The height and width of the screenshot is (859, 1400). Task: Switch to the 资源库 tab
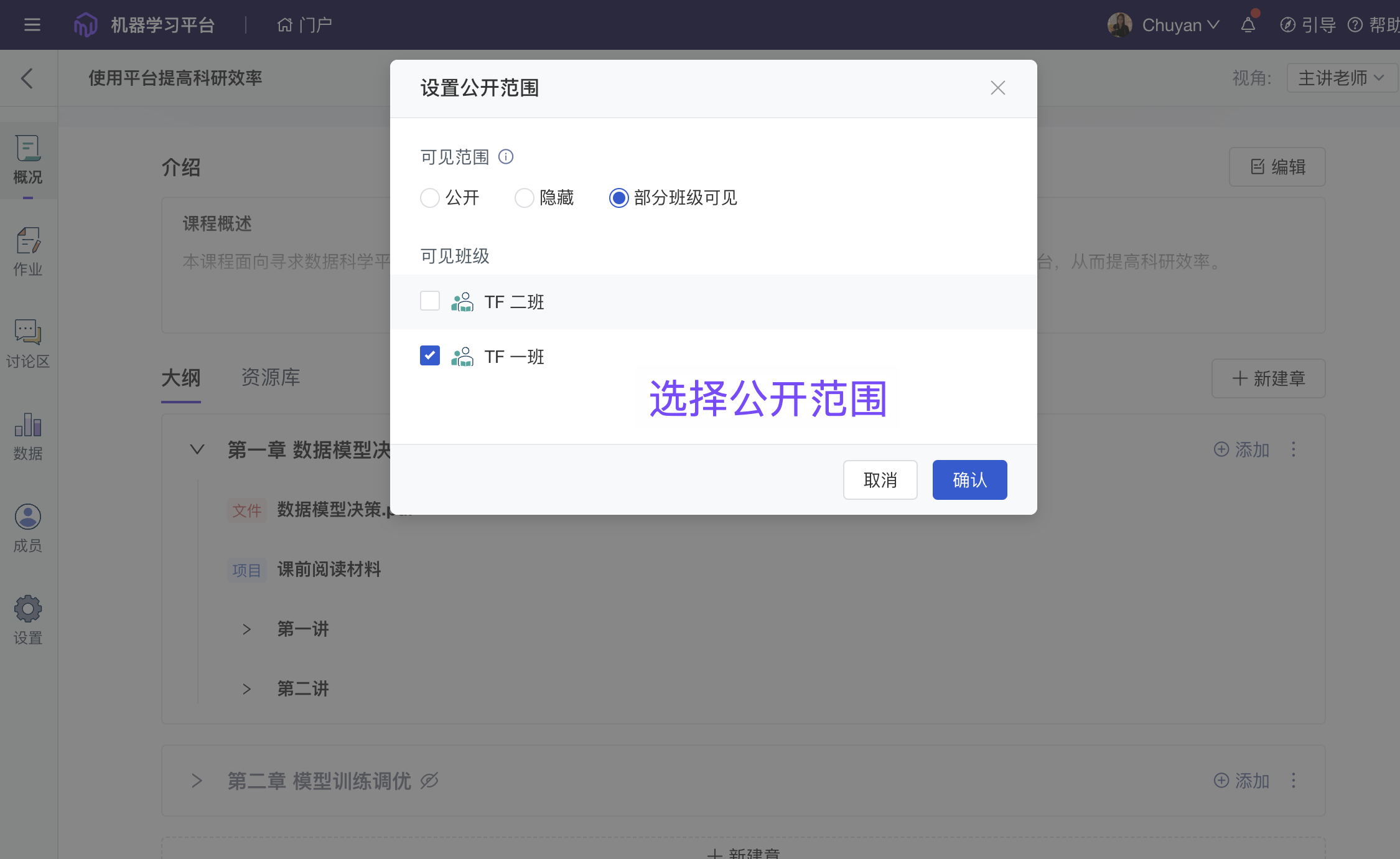pos(270,377)
